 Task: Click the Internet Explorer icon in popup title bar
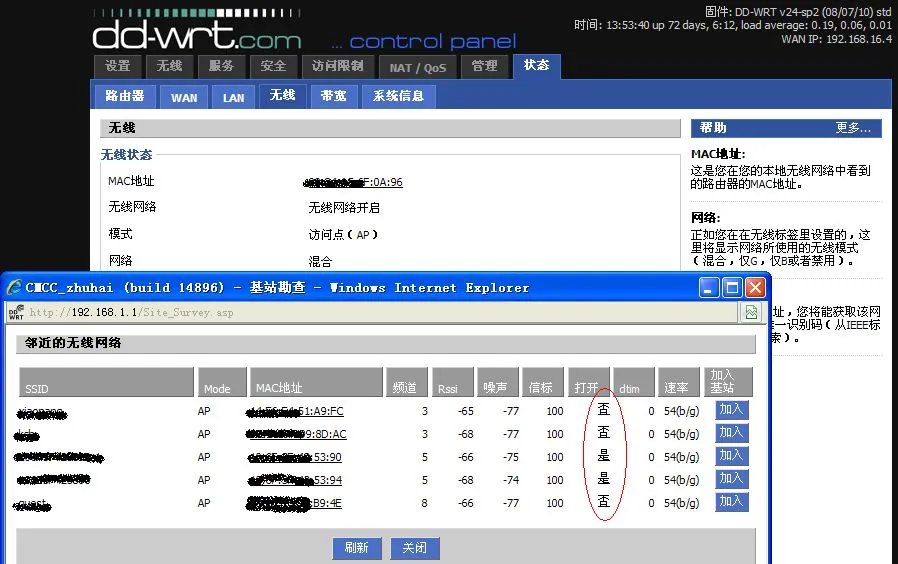[x=14, y=287]
